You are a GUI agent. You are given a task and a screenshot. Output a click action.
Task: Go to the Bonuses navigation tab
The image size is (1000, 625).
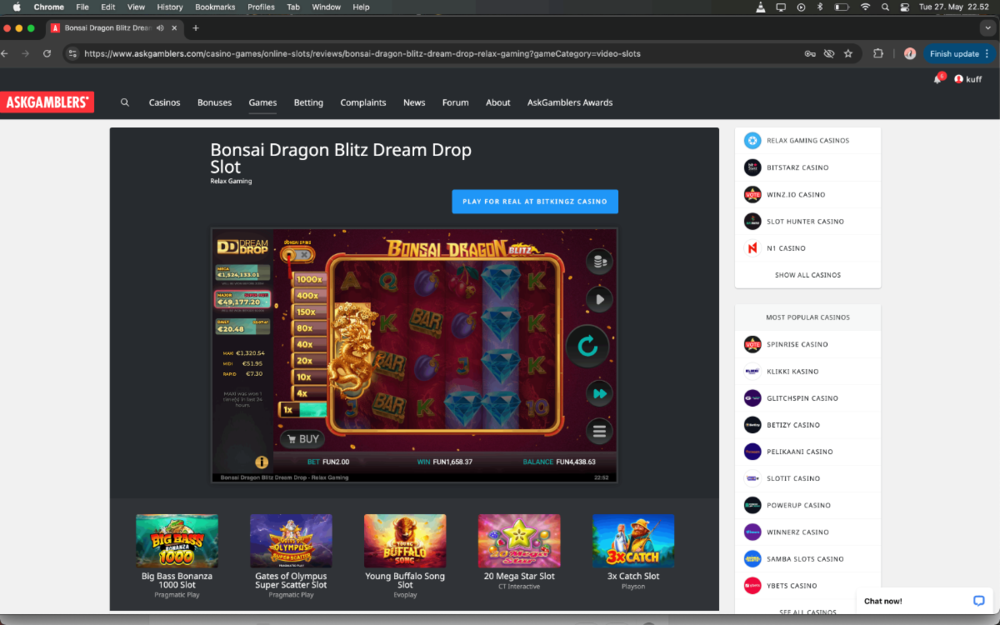pos(214,102)
